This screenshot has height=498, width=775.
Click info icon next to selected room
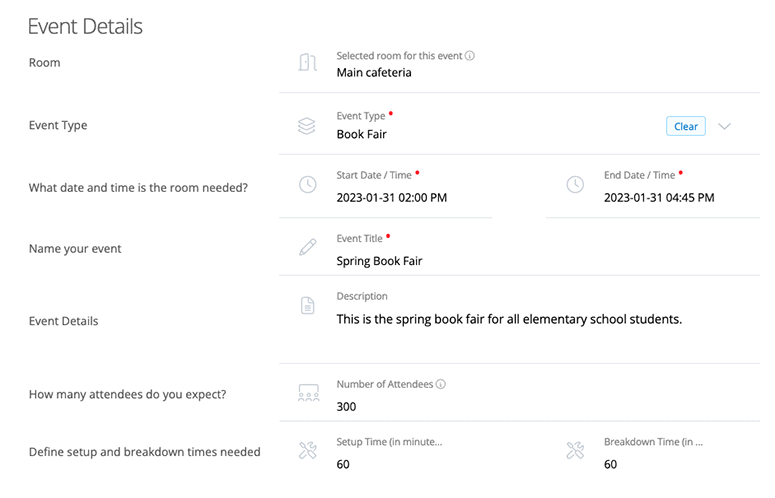470,56
